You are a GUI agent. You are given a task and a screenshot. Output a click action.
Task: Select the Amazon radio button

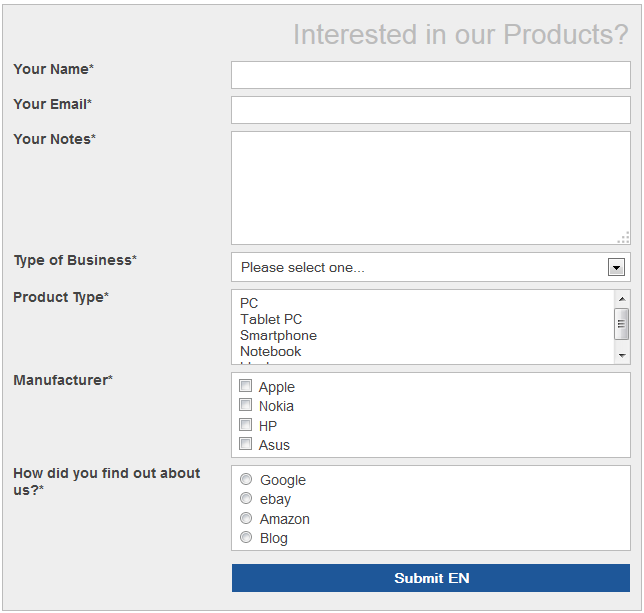[246, 518]
